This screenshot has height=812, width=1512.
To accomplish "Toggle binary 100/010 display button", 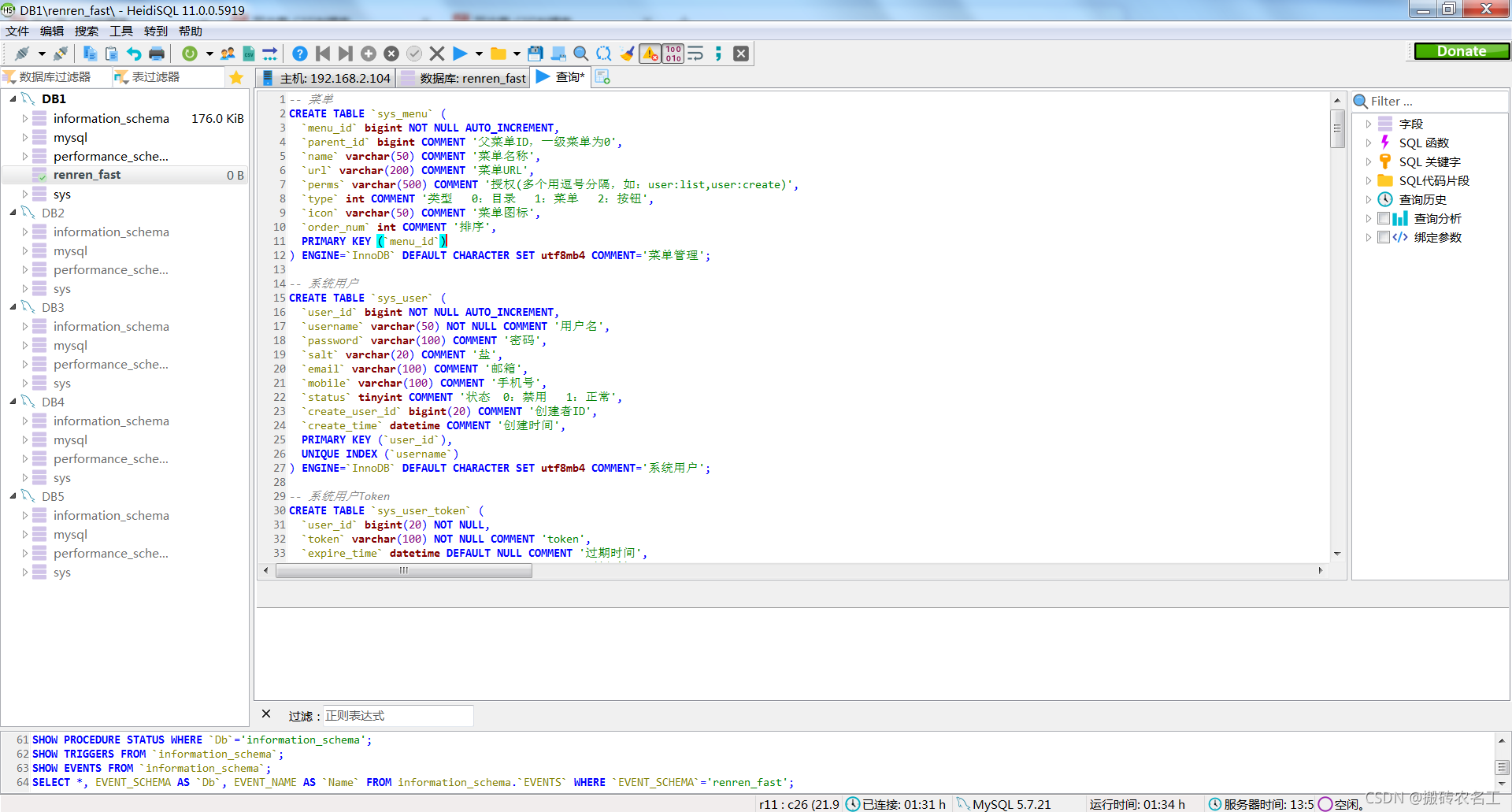I will pos(673,54).
